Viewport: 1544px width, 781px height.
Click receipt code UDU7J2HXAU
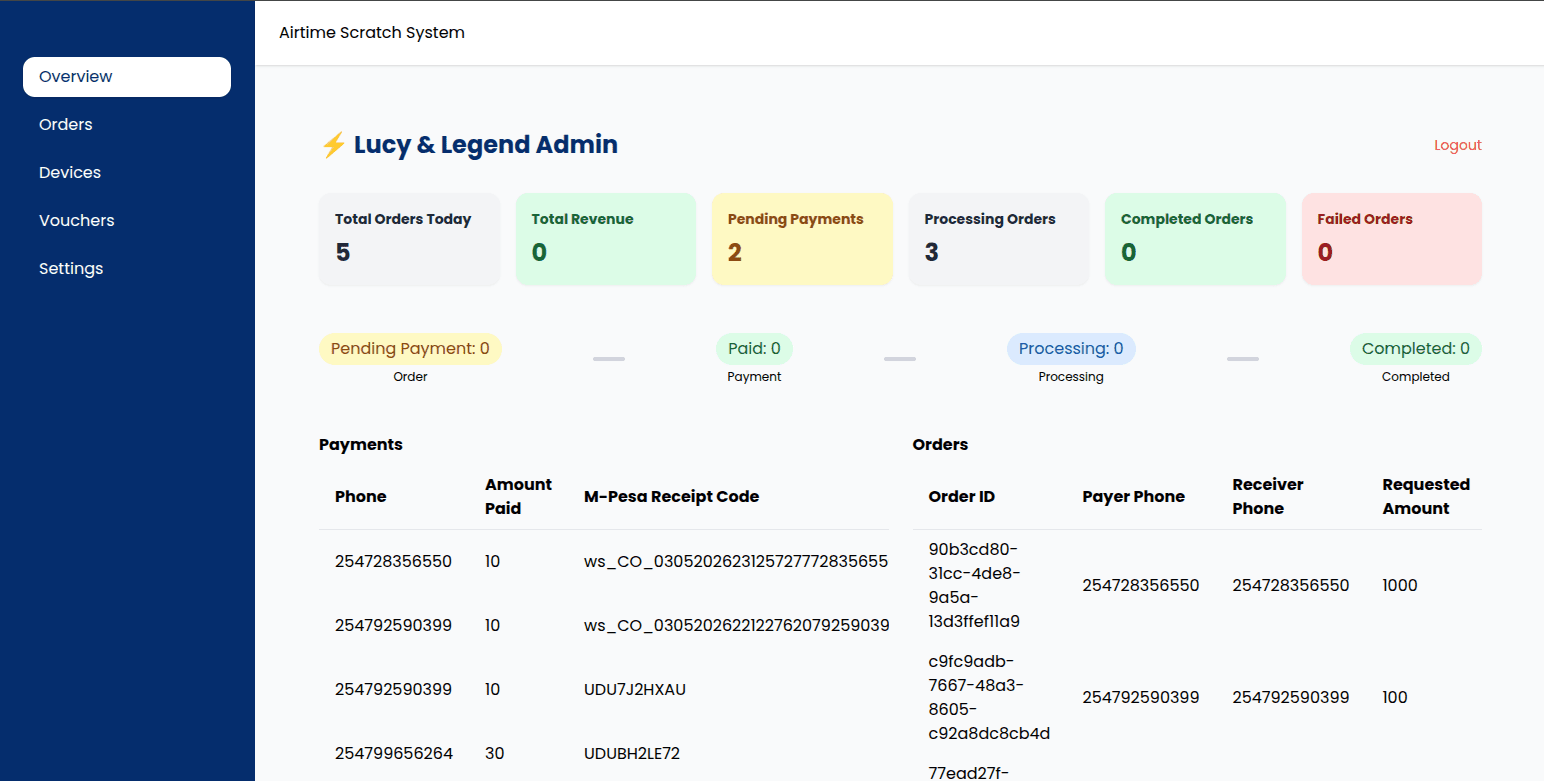[635, 690]
